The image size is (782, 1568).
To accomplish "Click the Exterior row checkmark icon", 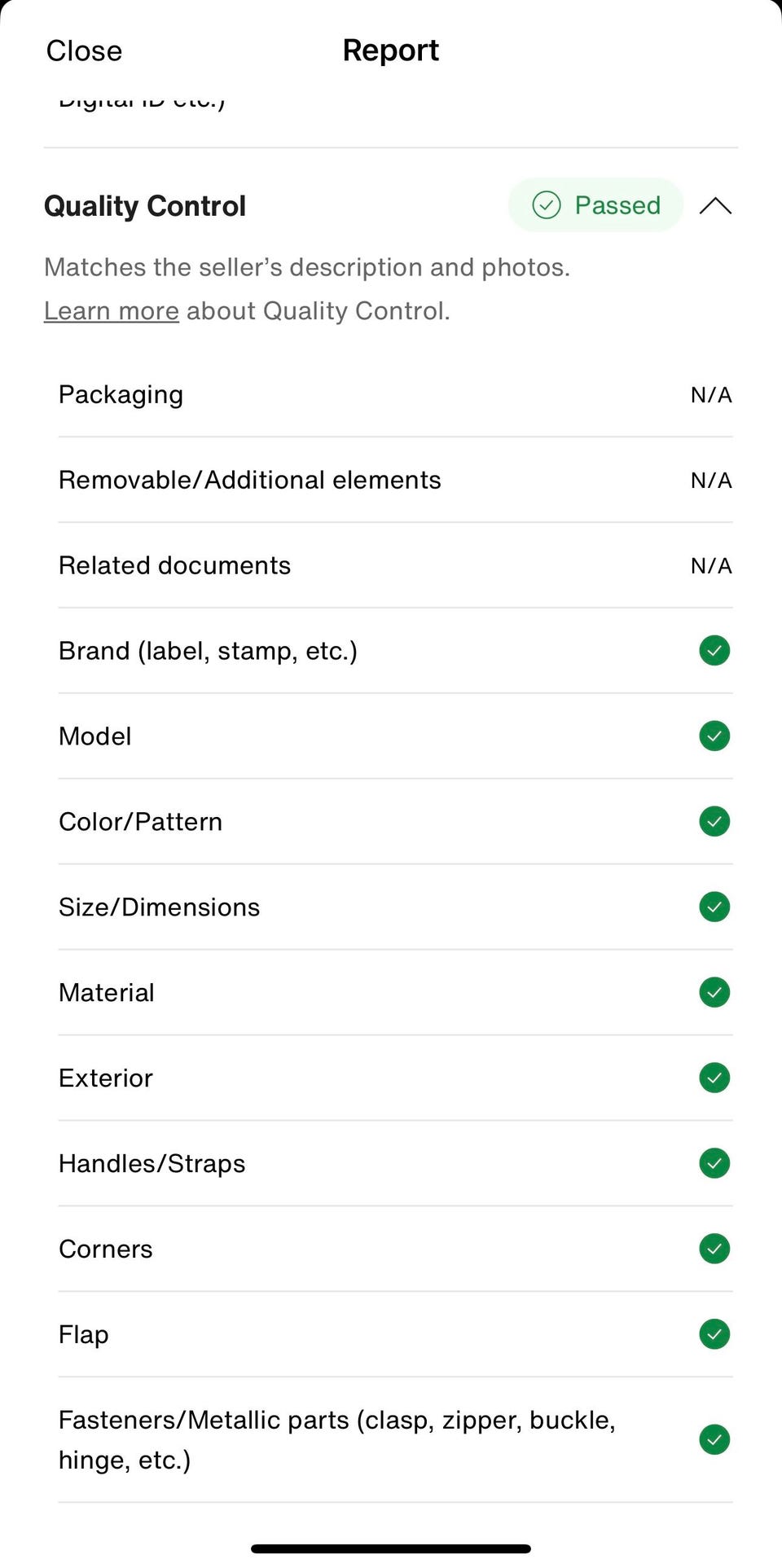I will click(x=714, y=1078).
